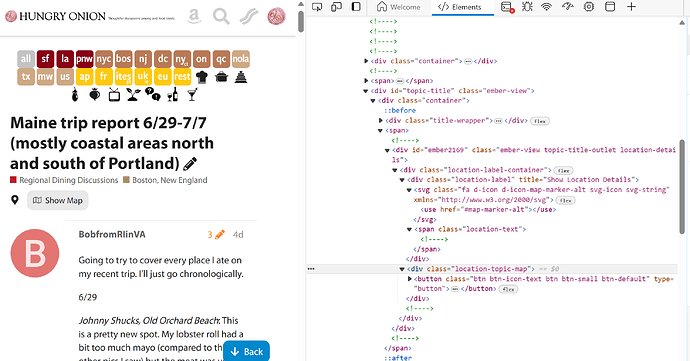
Task: Click the inspect element picker in DevTools
Action: coord(317,7)
